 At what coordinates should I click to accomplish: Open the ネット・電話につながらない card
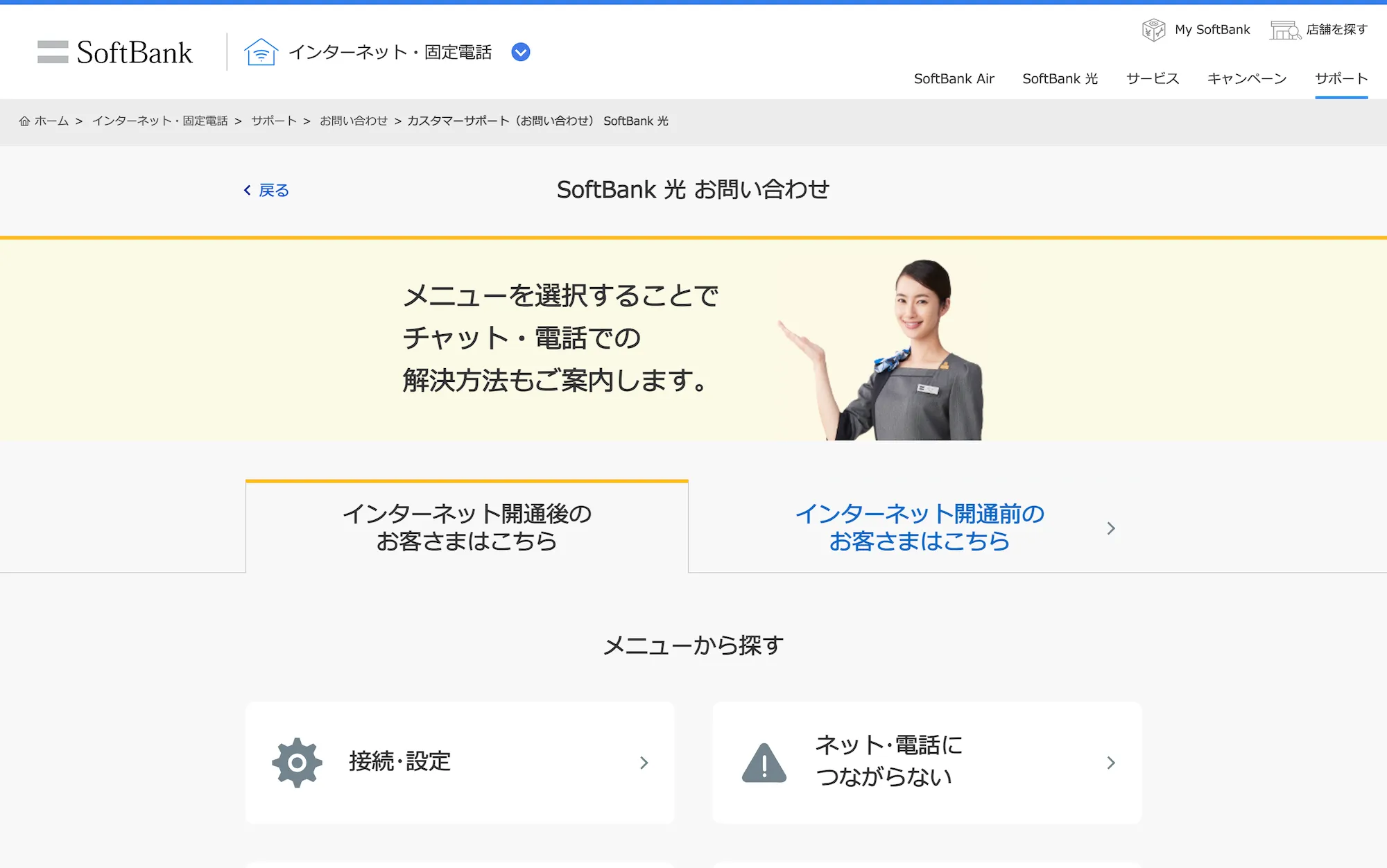point(927,763)
